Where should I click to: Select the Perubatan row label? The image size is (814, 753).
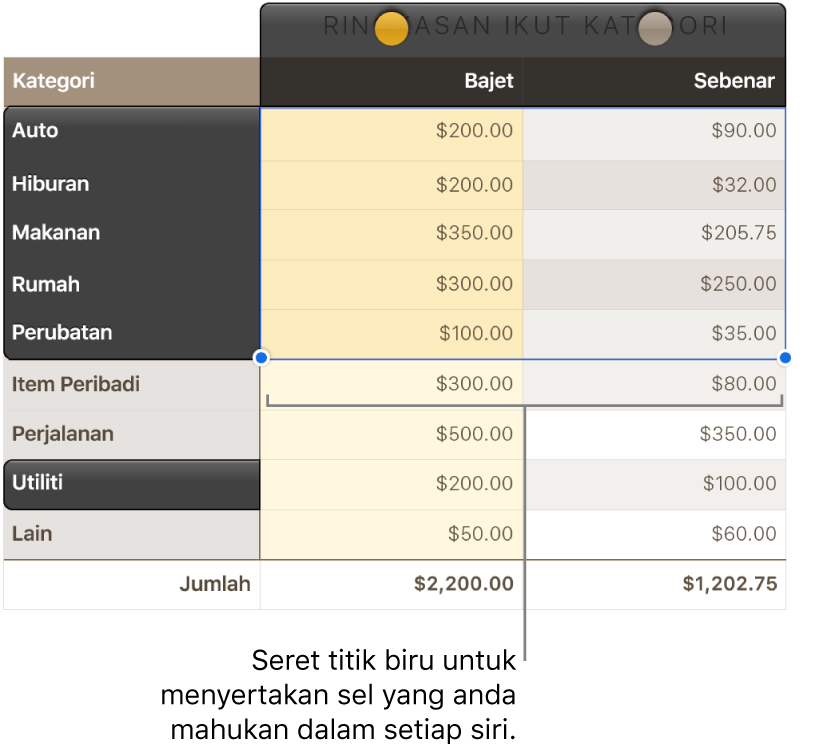pyautogui.click(x=131, y=333)
